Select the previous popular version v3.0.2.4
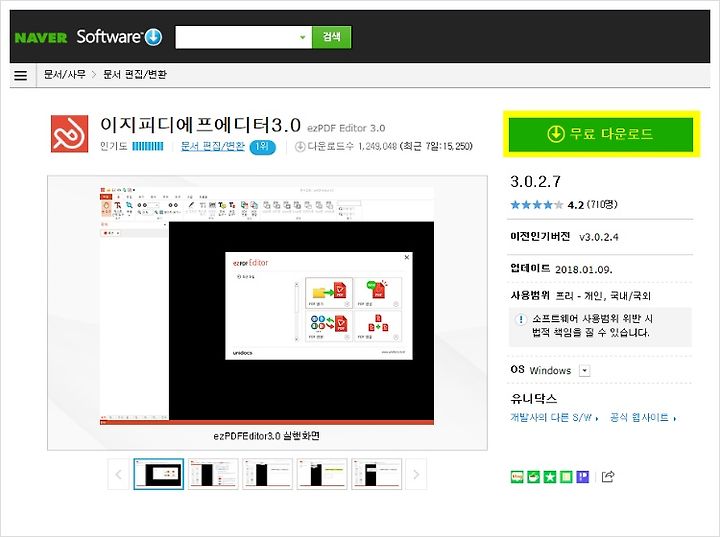The width and height of the screenshot is (720, 537). click(598, 237)
